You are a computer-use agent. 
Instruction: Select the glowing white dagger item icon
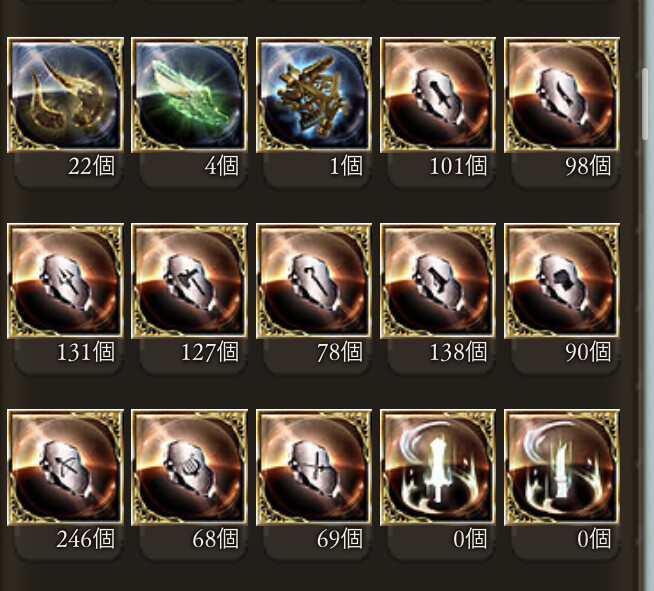562,467
